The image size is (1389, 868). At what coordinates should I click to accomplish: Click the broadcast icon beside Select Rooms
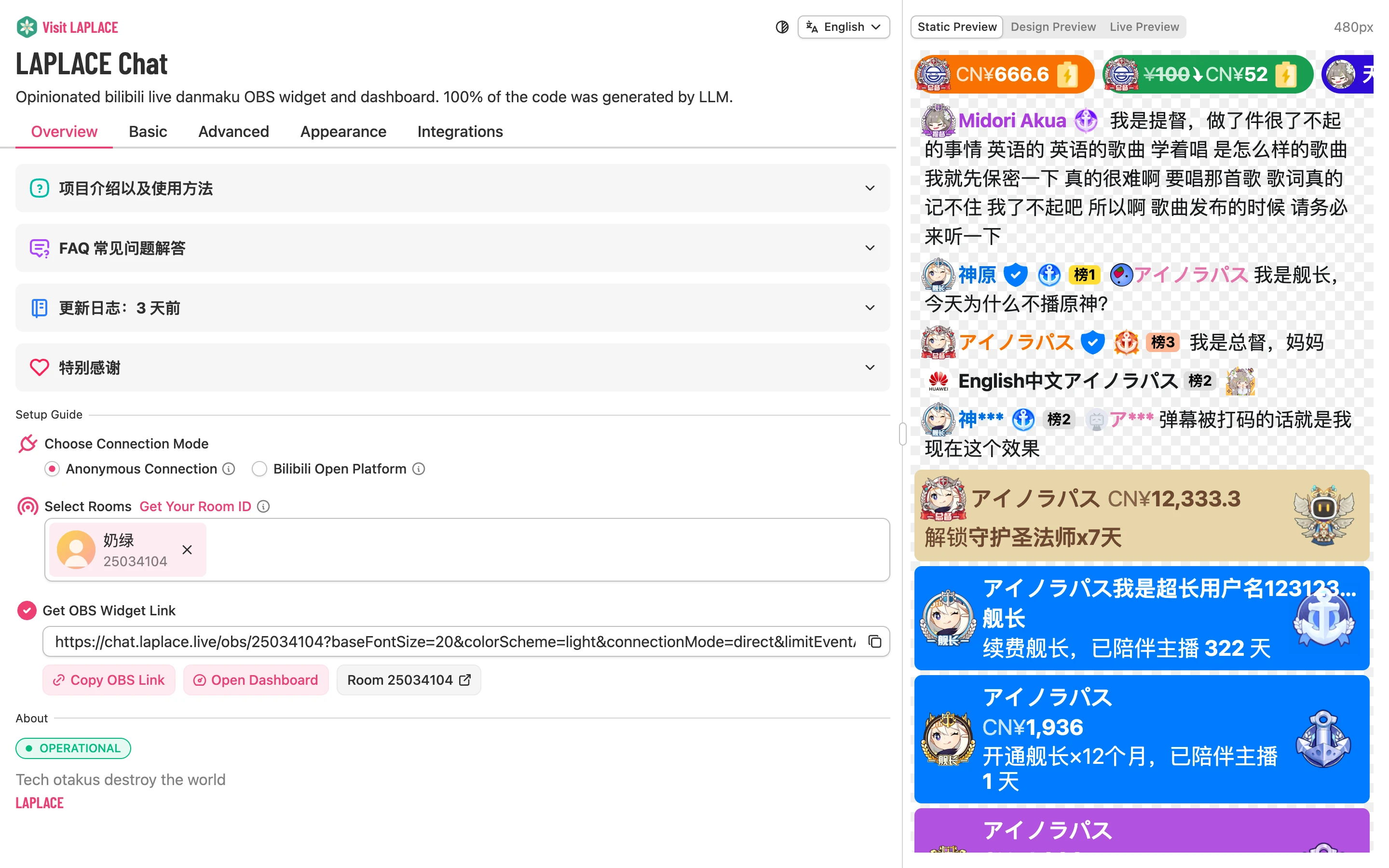[x=27, y=506]
